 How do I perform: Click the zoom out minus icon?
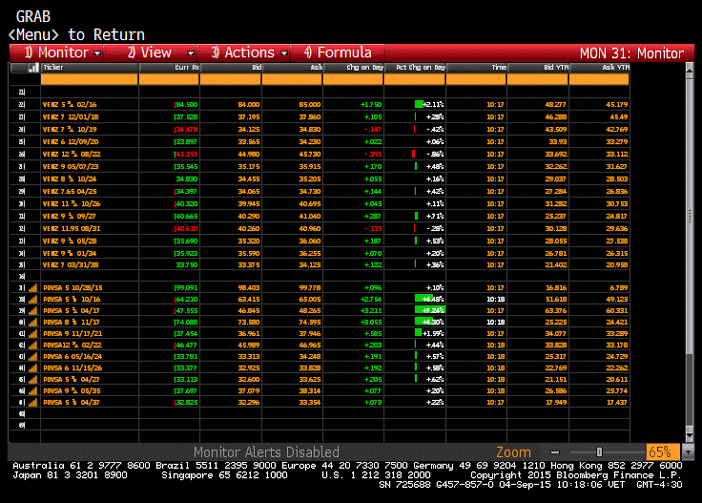(555, 452)
